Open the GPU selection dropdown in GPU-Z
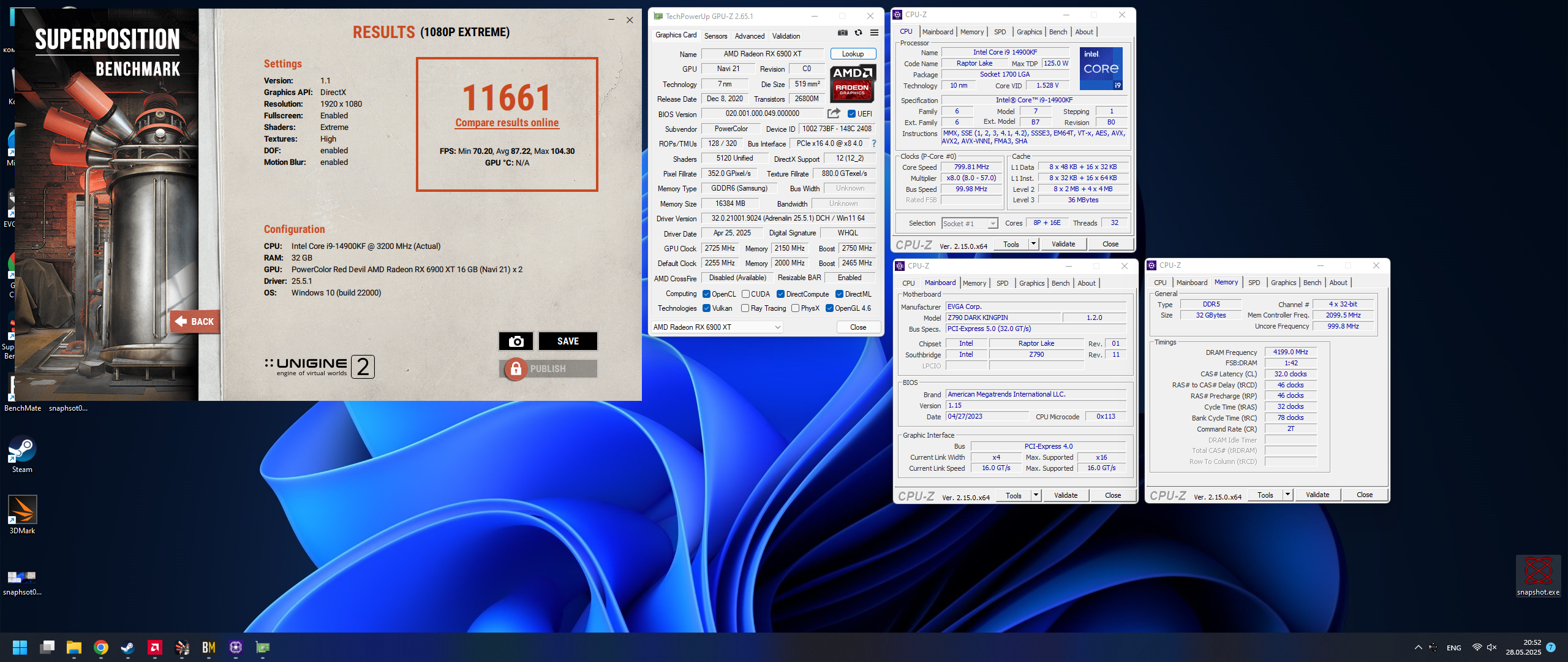Image resolution: width=1568 pixels, height=662 pixels. [717, 327]
